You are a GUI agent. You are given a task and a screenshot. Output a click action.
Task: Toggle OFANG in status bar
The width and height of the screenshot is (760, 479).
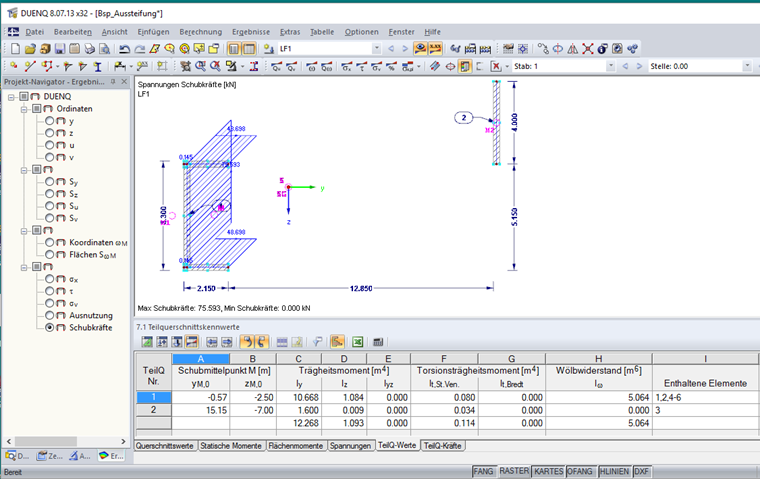pos(580,471)
